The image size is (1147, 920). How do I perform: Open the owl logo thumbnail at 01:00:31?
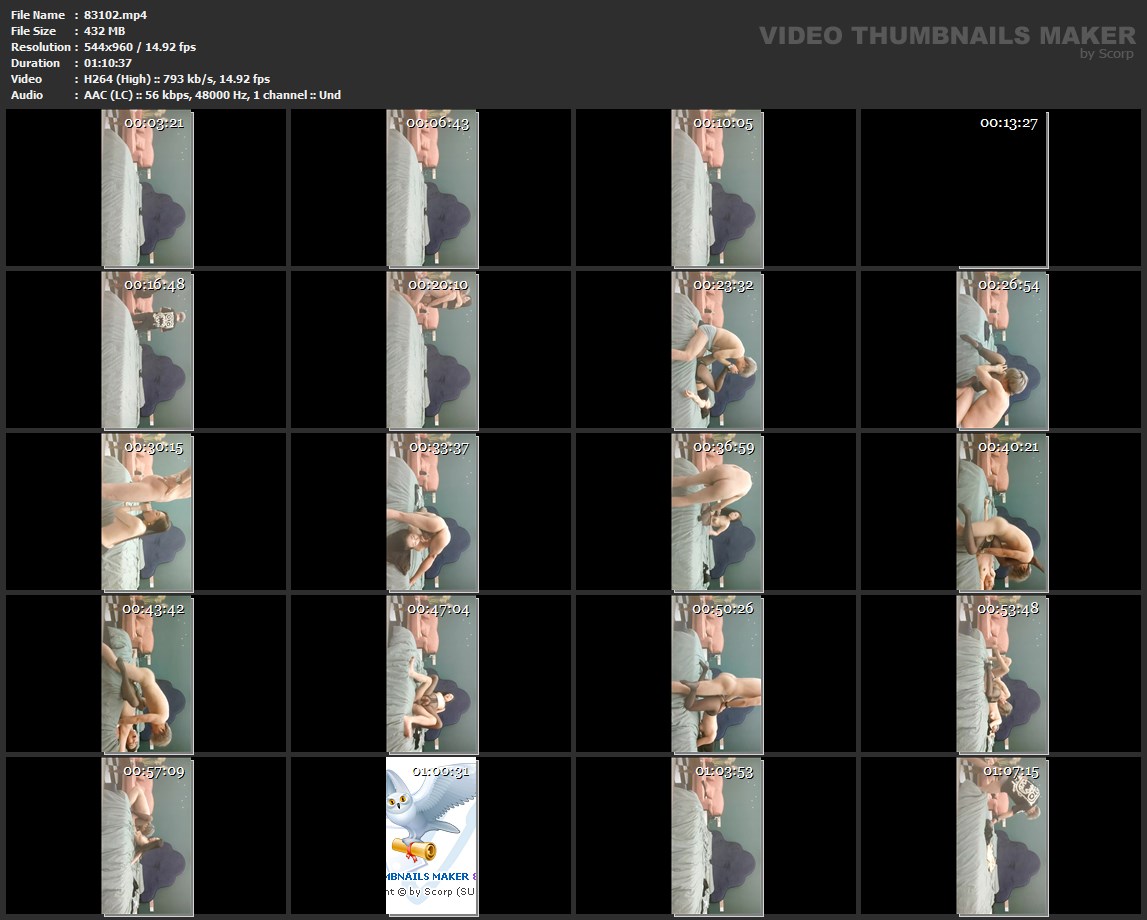[432, 836]
